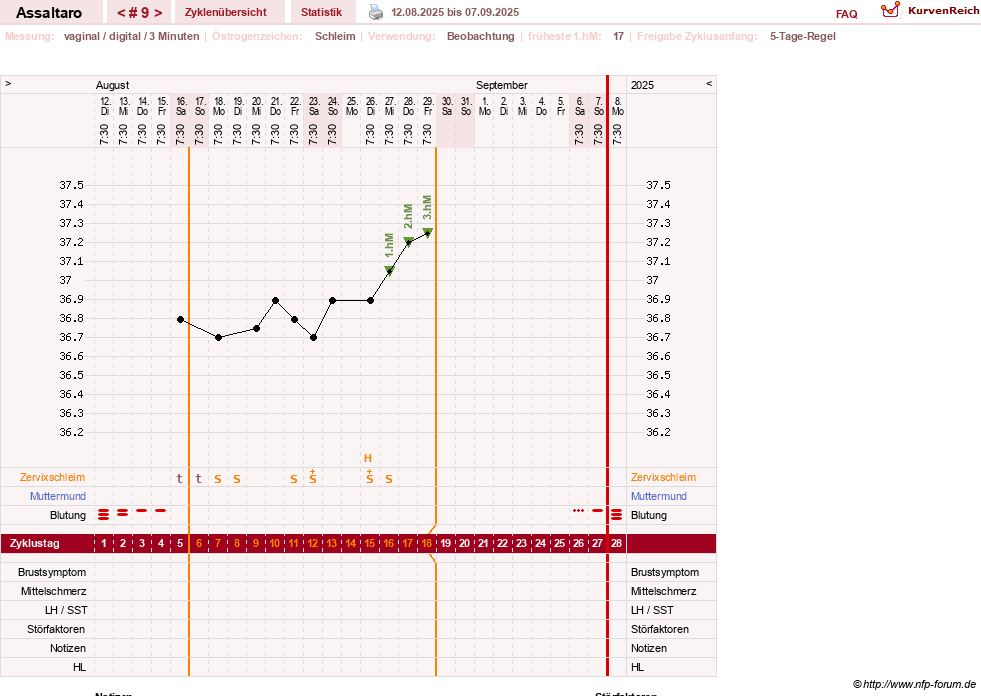Click spotting dots icon on 6. Sa
981x696 pixels.
579,511
